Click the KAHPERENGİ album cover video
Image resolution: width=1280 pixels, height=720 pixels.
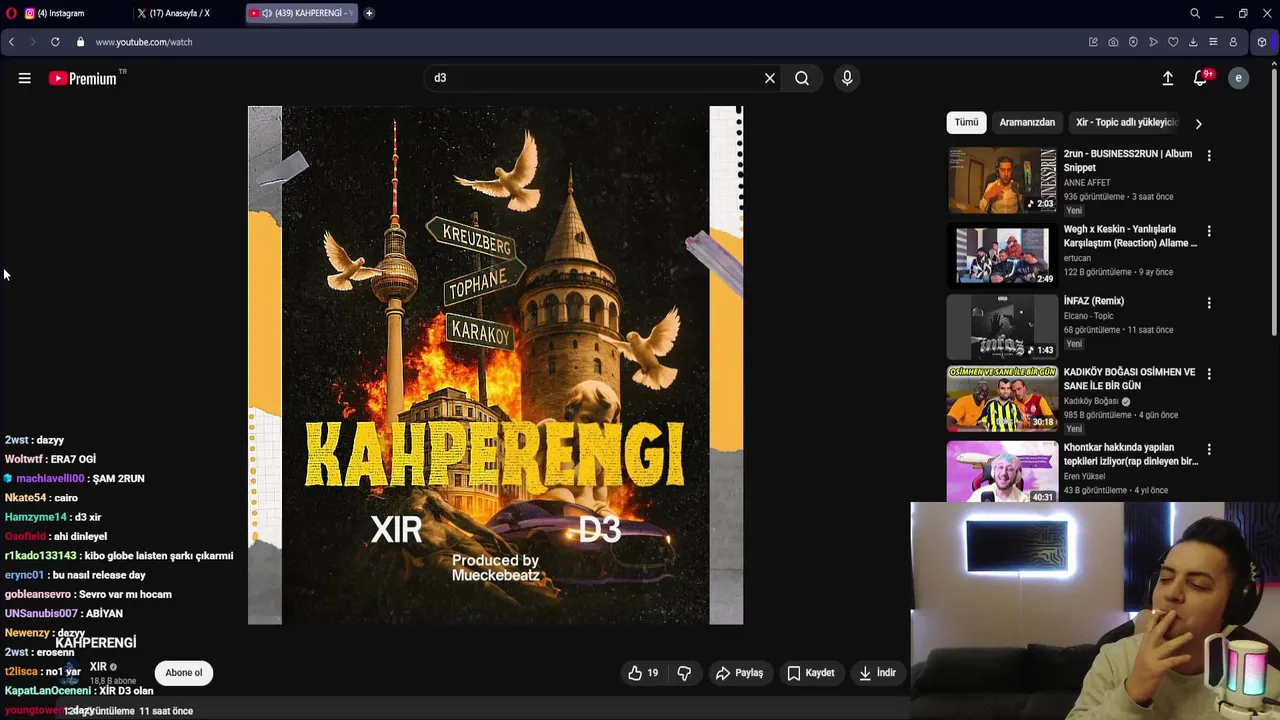(x=495, y=365)
